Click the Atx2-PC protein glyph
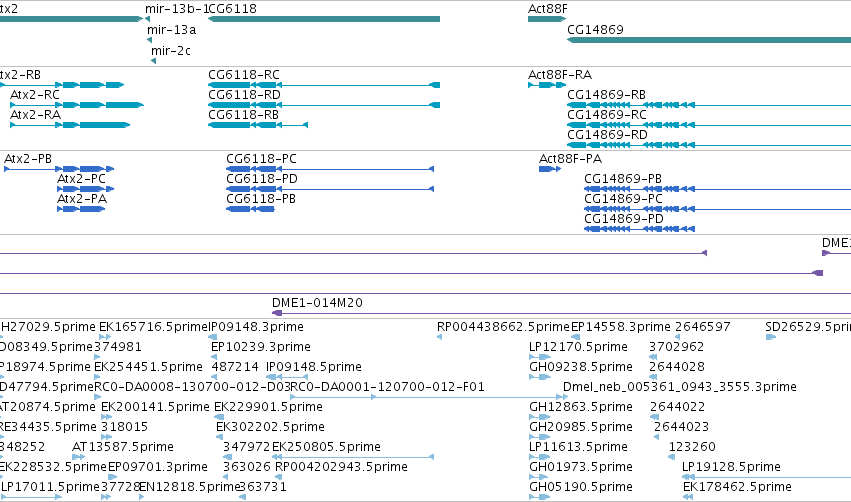The image size is (851, 502). (86, 189)
